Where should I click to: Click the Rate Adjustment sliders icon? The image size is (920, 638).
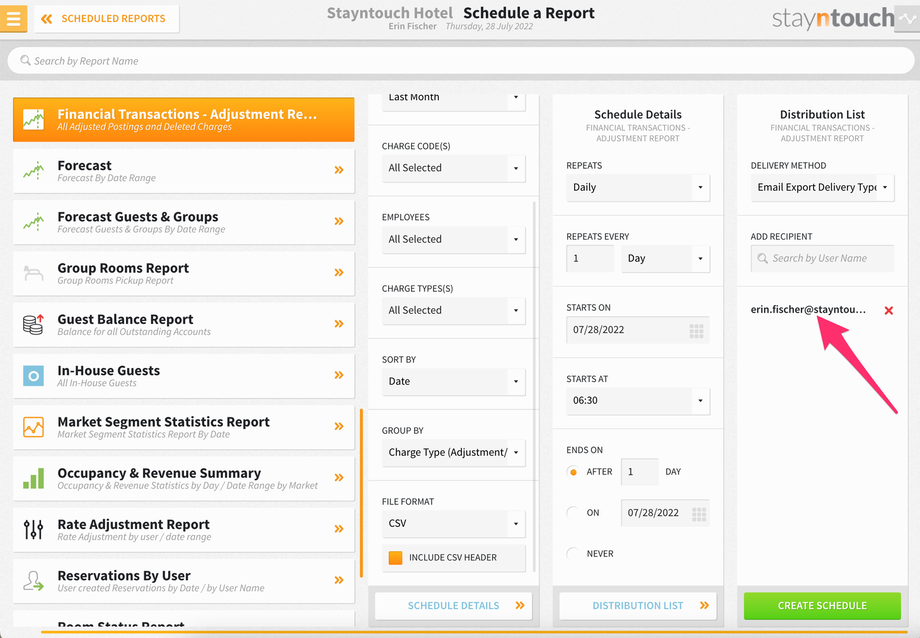coord(33,529)
